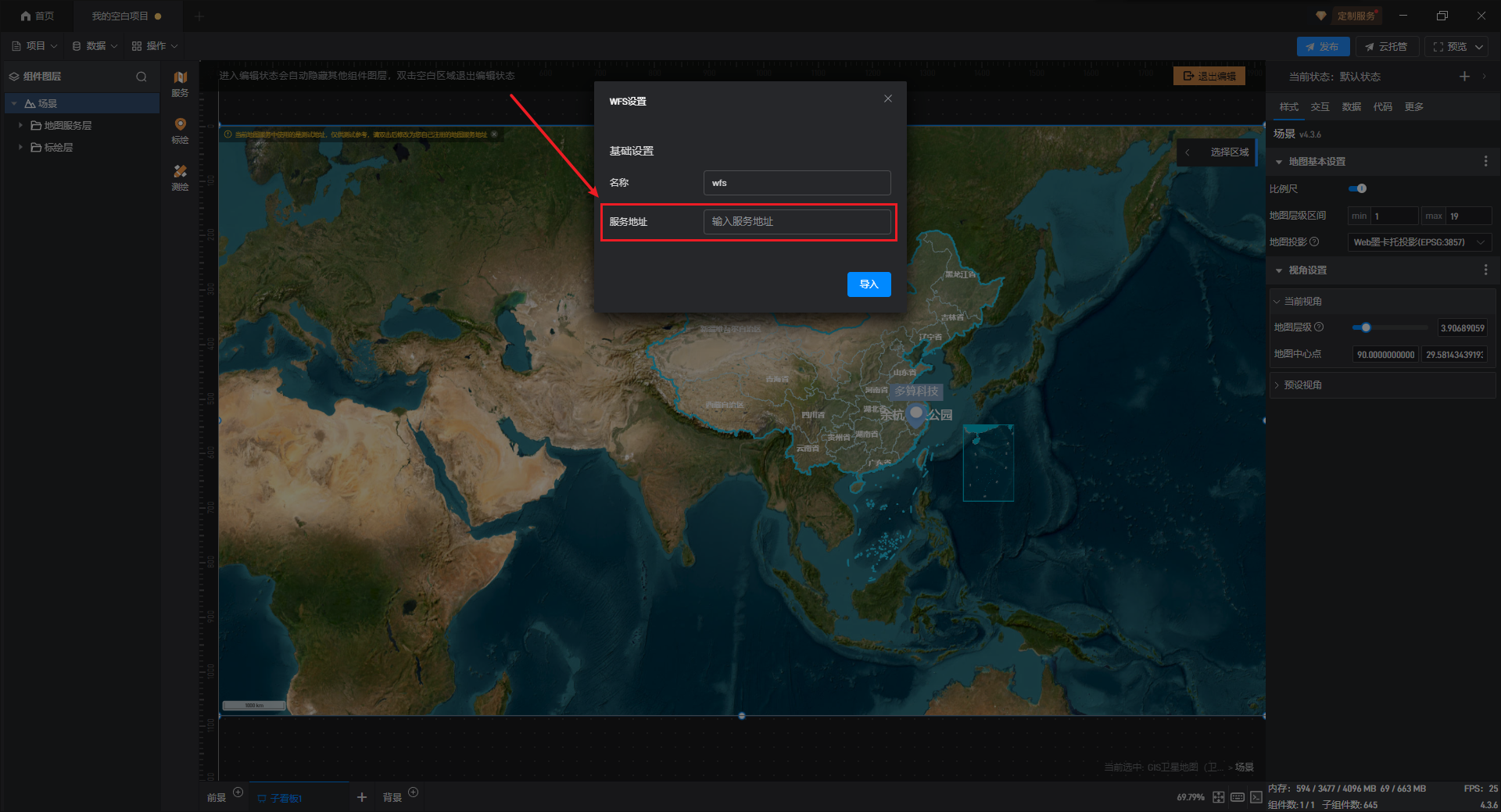The height and width of the screenshot is (812, 1501).
Task: Open the keyboard shortcuts icon
Action: [1238, 797]
